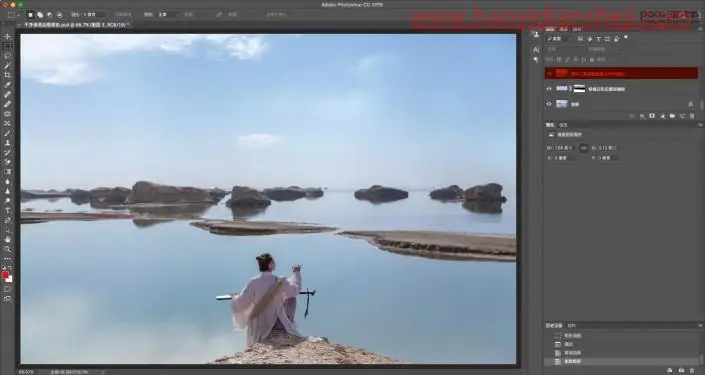Open the History panel flyout menu
Viewport: 705px width, 375px height.
[700, 325]
